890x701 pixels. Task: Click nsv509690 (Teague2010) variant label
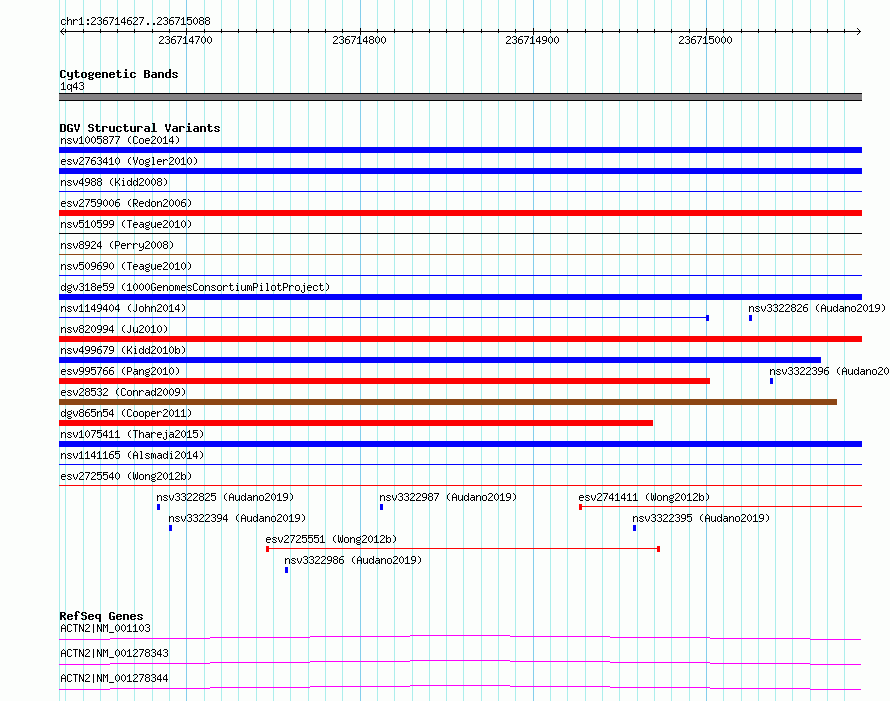[x=126, y=266]
